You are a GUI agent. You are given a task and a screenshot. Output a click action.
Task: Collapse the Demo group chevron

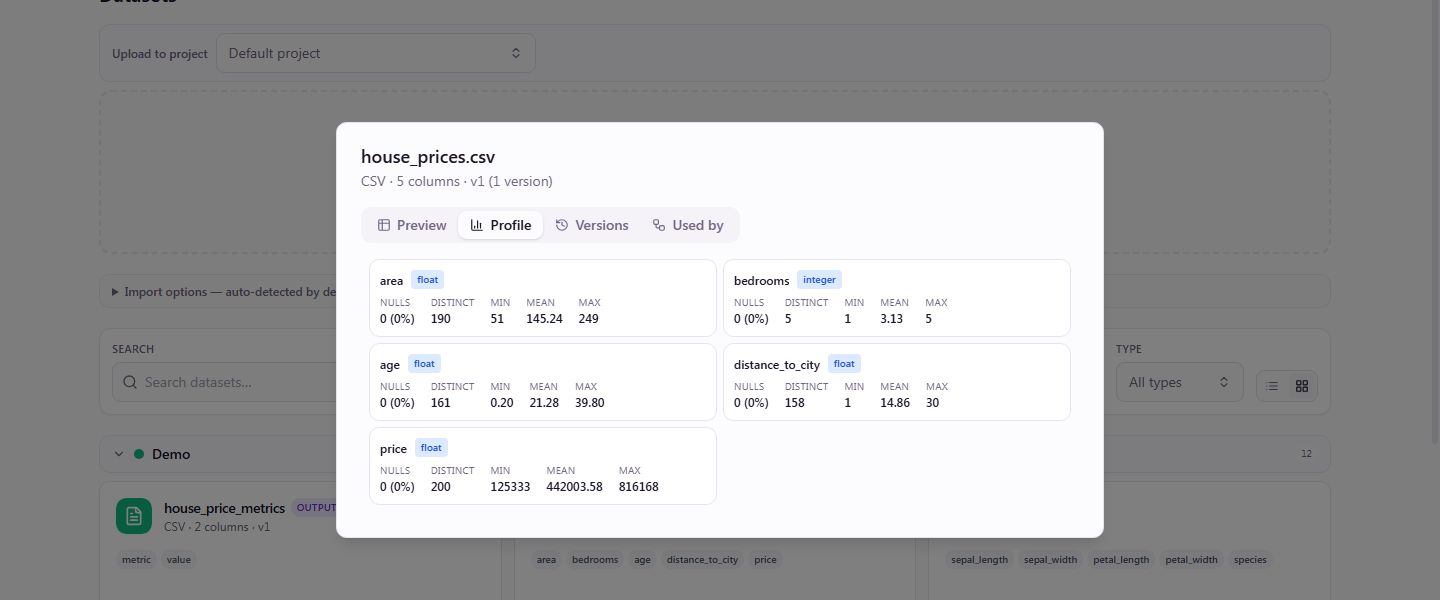point(119,454)
